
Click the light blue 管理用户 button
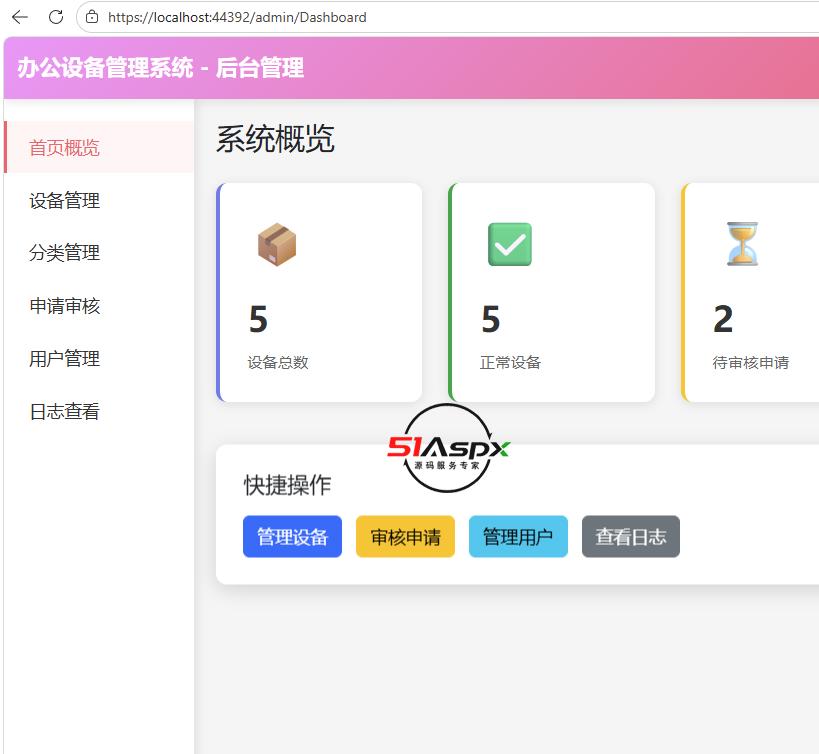518,536
